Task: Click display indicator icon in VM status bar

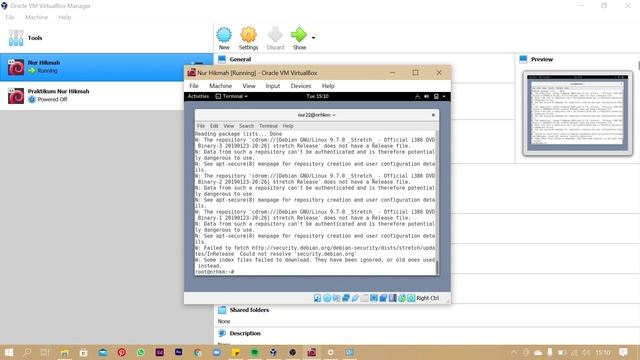Action: point(374,298)
